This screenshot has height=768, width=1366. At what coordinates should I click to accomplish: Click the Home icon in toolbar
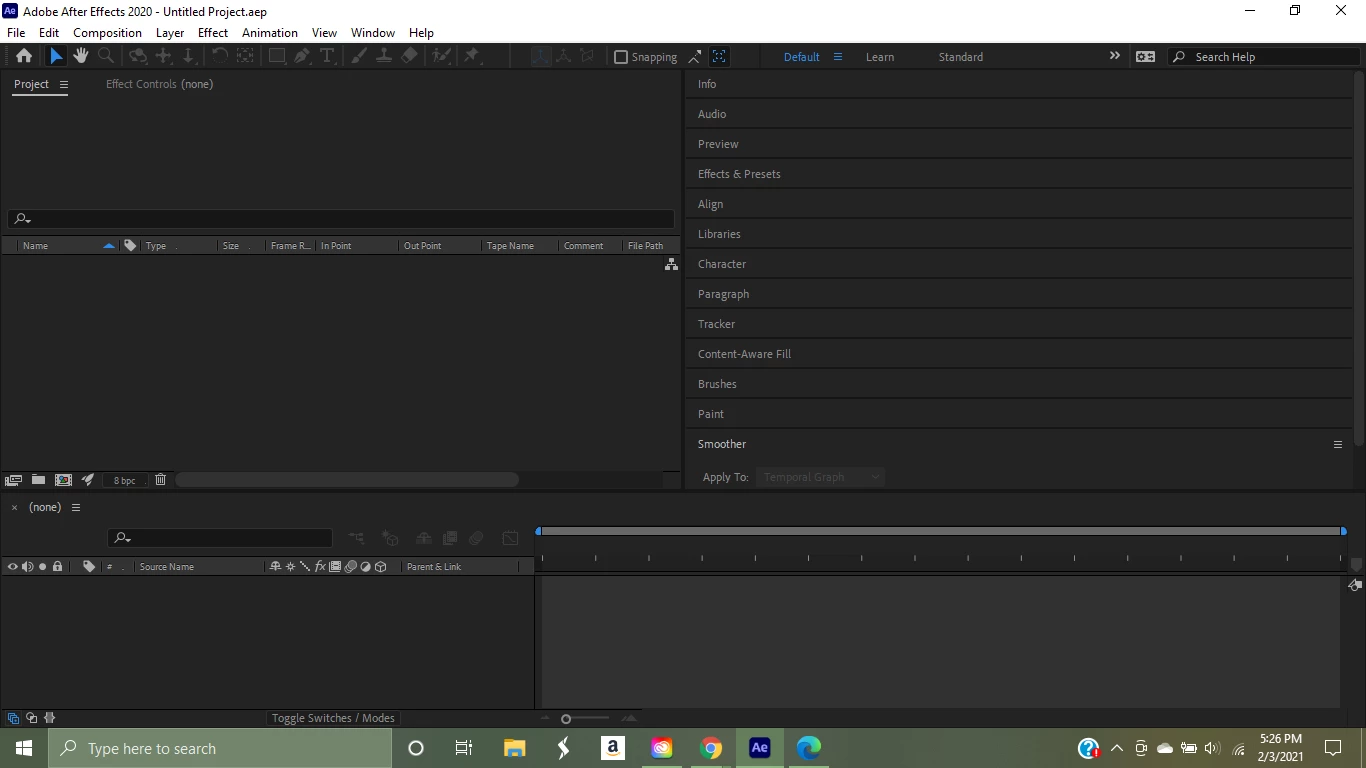(24, 57)
